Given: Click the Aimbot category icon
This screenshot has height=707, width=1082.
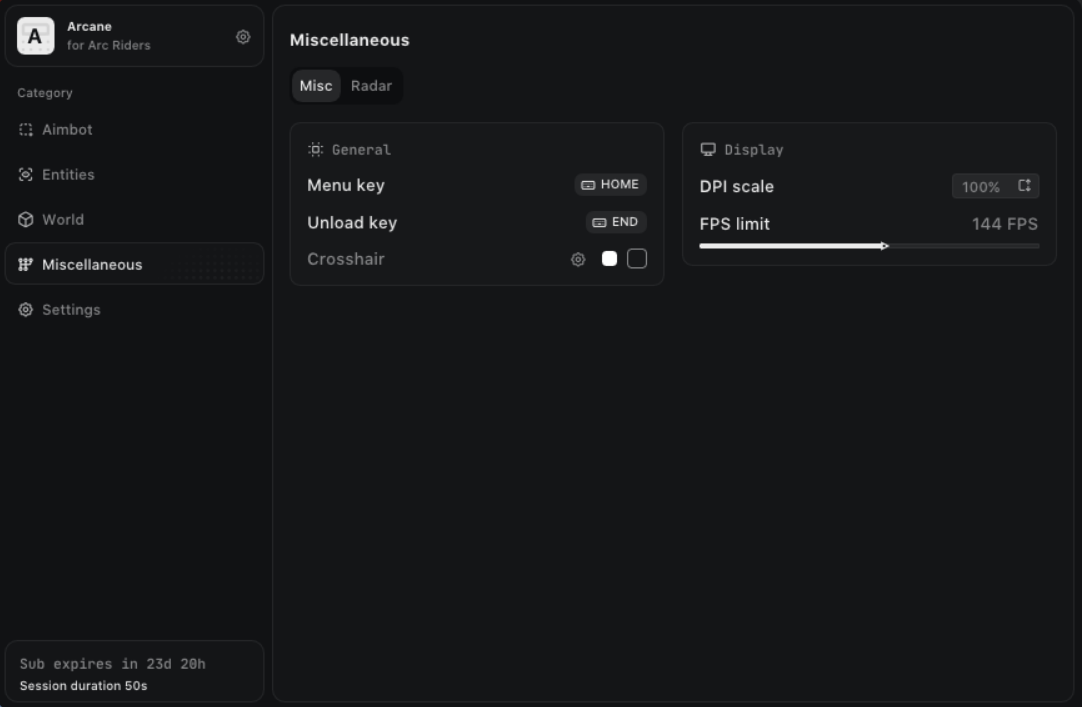Looking at the screenshot, I should point(26,130).
